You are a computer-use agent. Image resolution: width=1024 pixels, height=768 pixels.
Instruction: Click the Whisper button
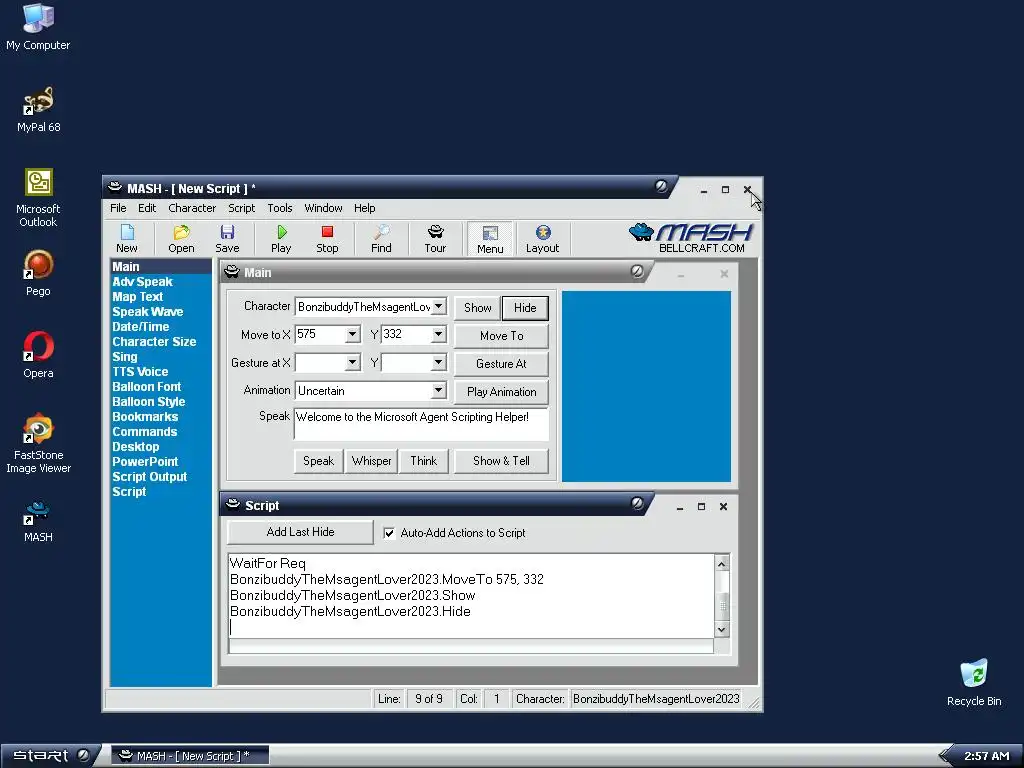pos(372,460)
